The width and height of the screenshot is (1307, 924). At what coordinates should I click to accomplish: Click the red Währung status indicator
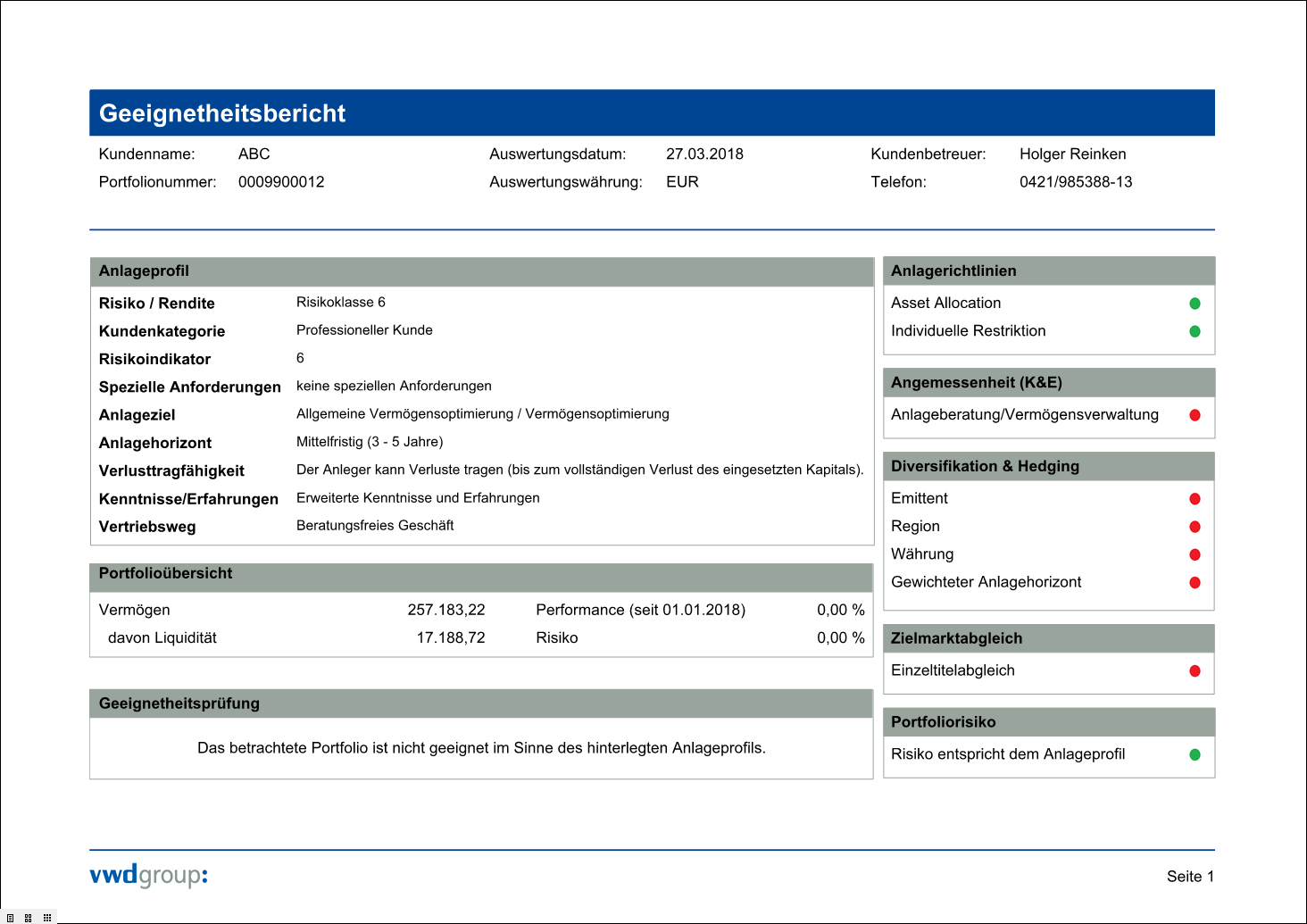(x=1195, y=554)
